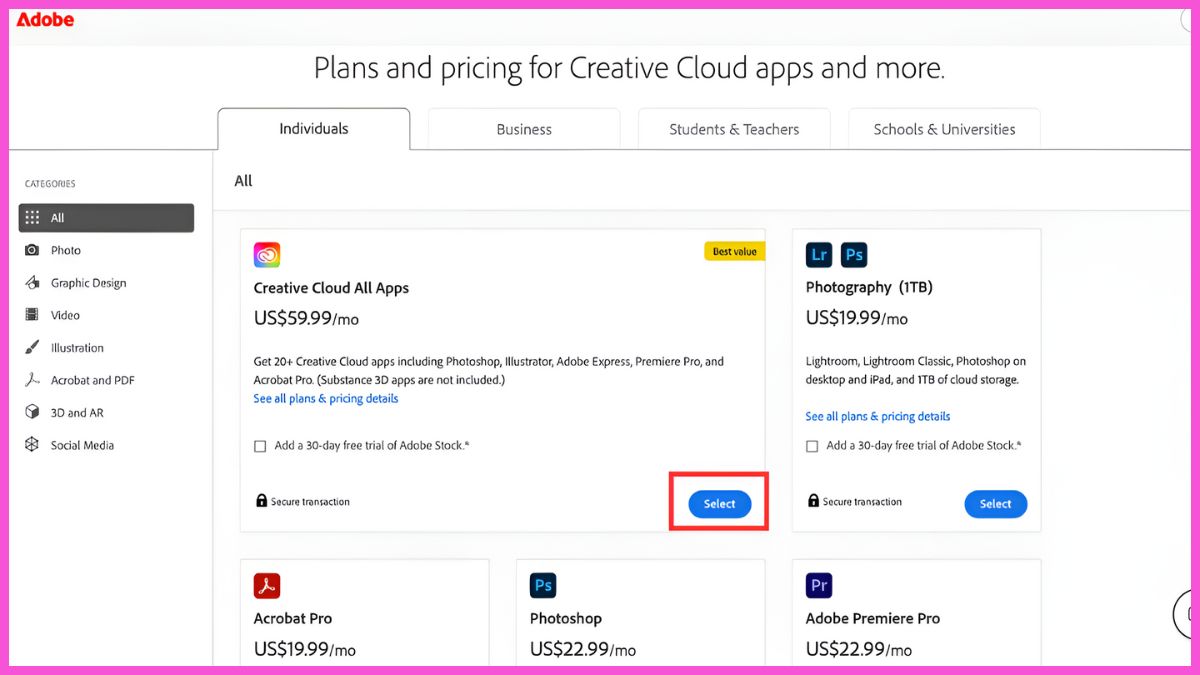The height and width of the screenshot is (675, 1200).
Task: Click the All heading above the plans
Action: 243,181
